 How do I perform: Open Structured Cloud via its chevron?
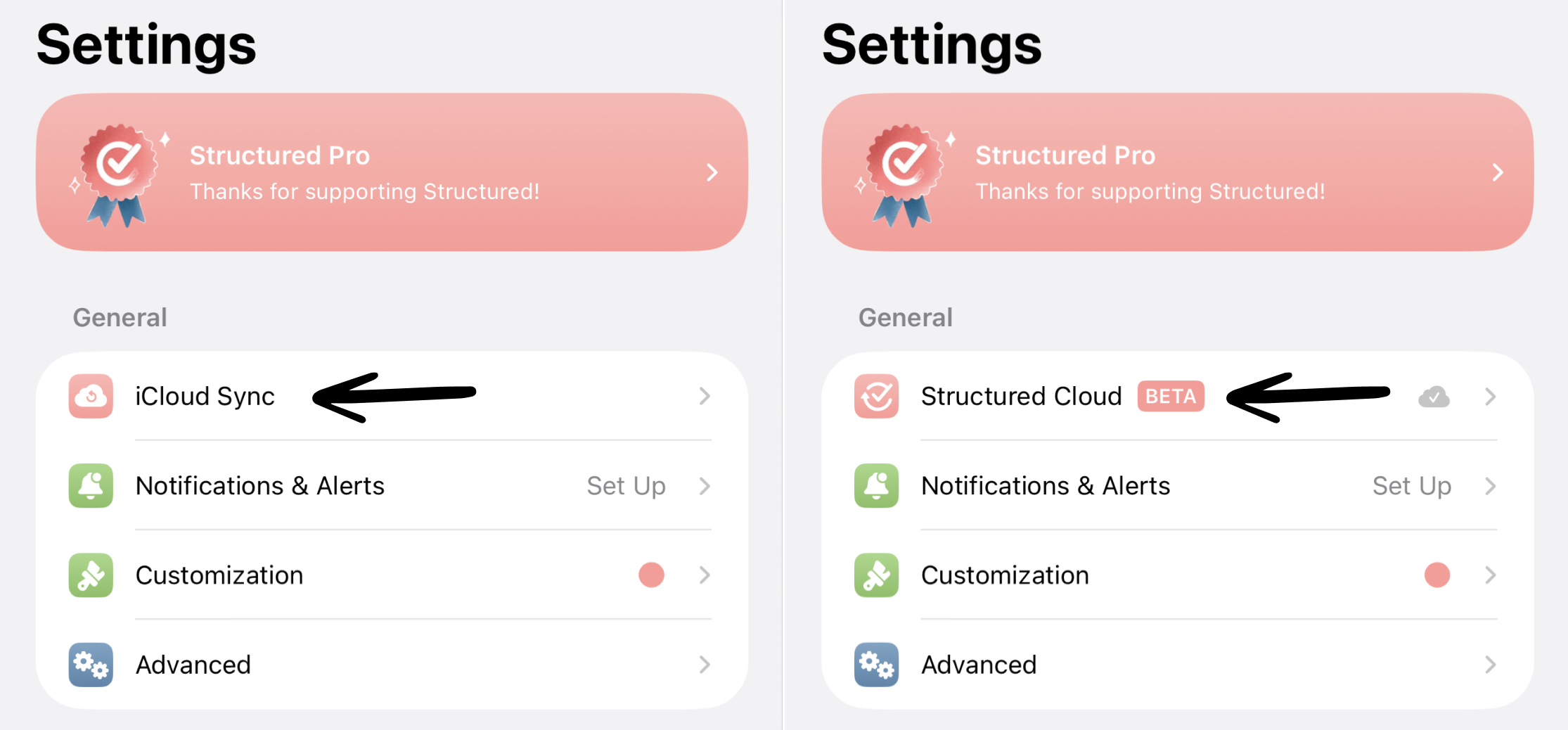point(1490,397)
